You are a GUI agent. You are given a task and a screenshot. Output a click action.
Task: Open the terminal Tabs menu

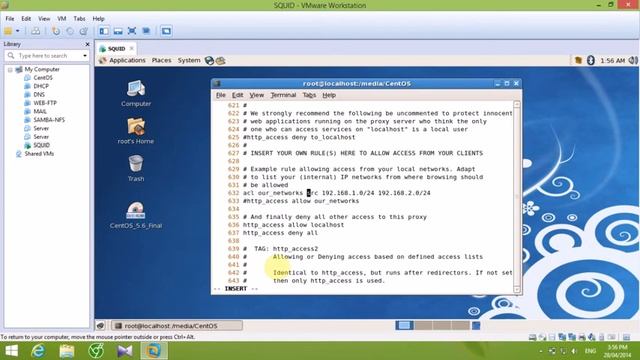[309, 95]
